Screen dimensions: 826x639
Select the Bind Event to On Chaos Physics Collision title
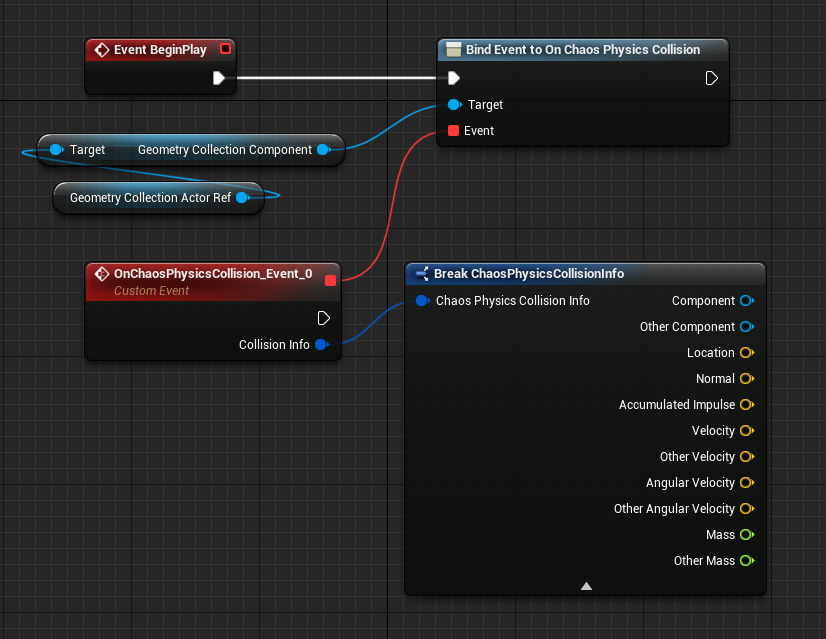coord(582,49)
